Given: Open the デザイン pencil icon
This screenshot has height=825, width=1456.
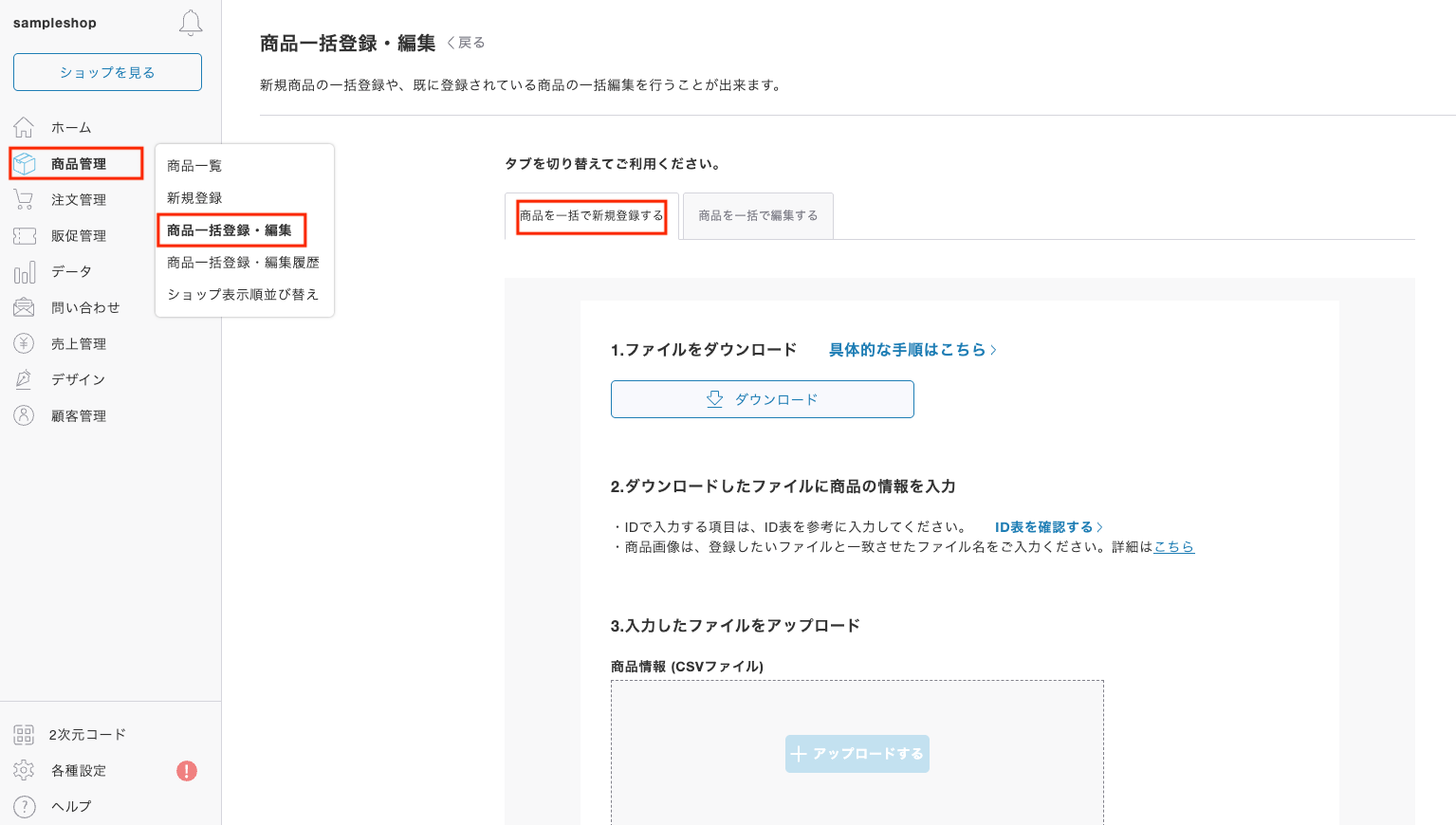Looking at the screenshot, I should tap(24, 378).
